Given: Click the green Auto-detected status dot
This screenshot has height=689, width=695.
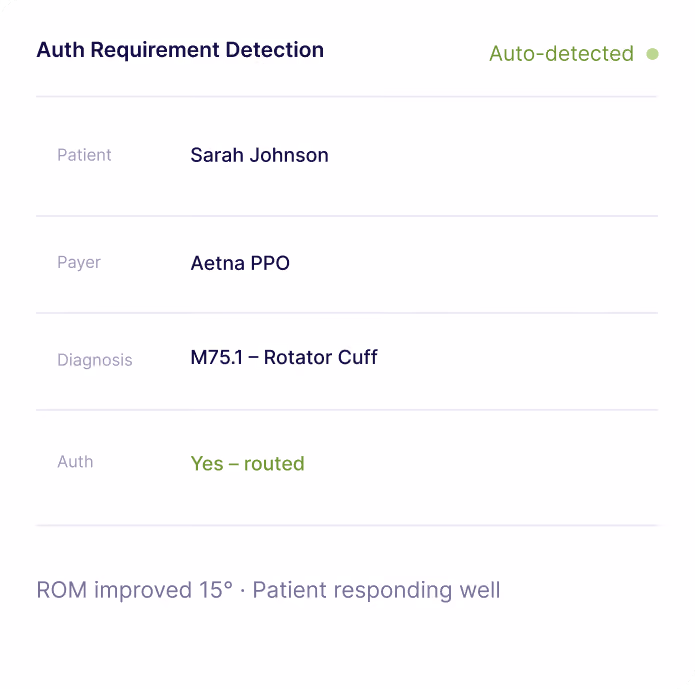Looking at the screenshot, I should [652, 54].
